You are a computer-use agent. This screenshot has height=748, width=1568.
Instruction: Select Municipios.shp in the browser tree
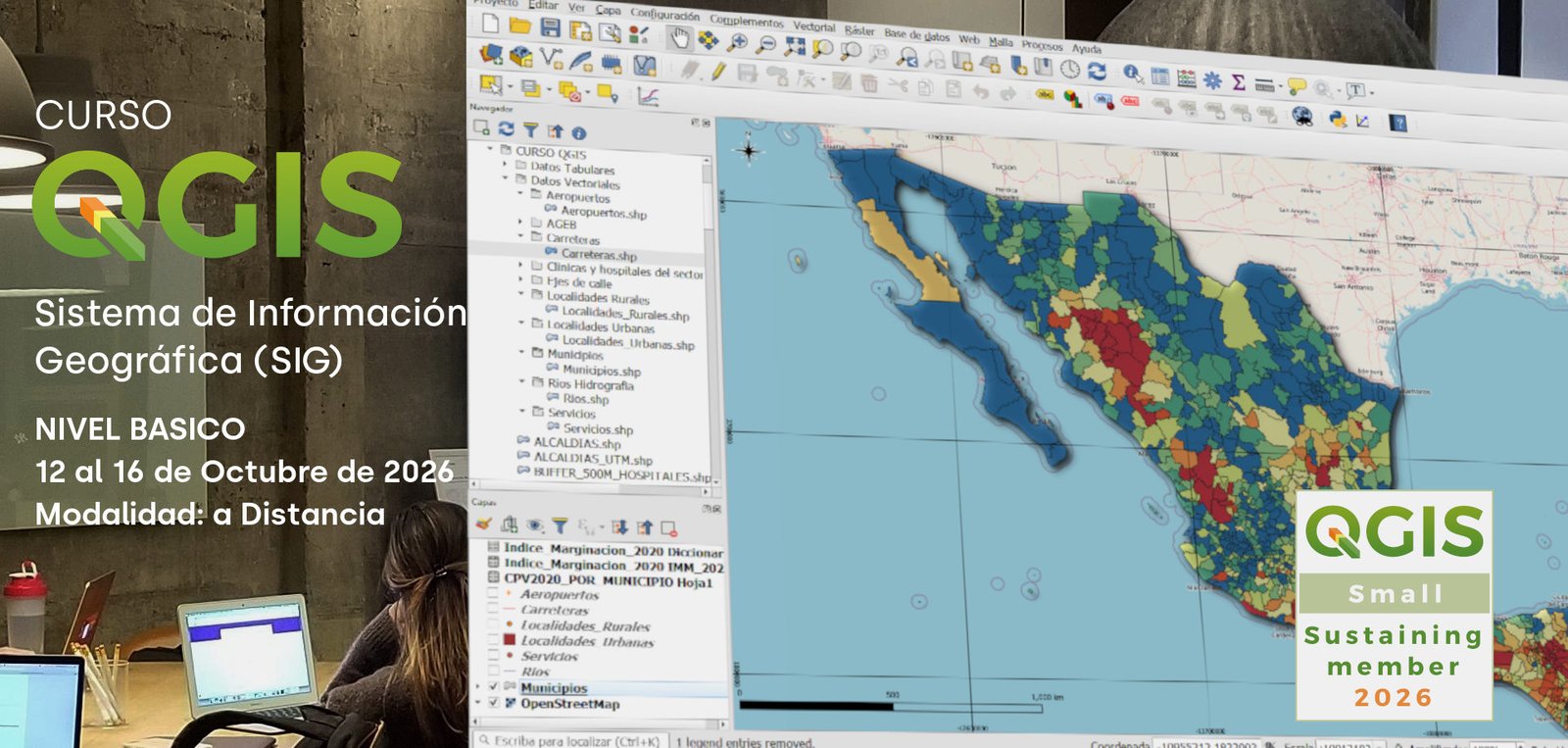pyautogui.click(x=602, y=371)
